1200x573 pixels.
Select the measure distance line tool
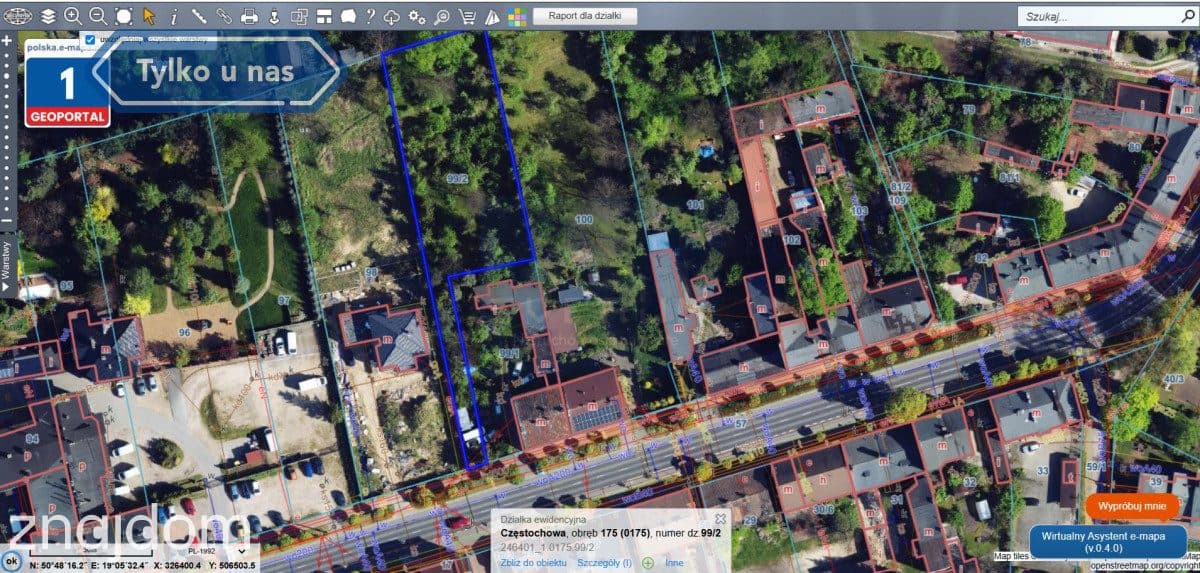pyautogui.click(x=199, y=15)
